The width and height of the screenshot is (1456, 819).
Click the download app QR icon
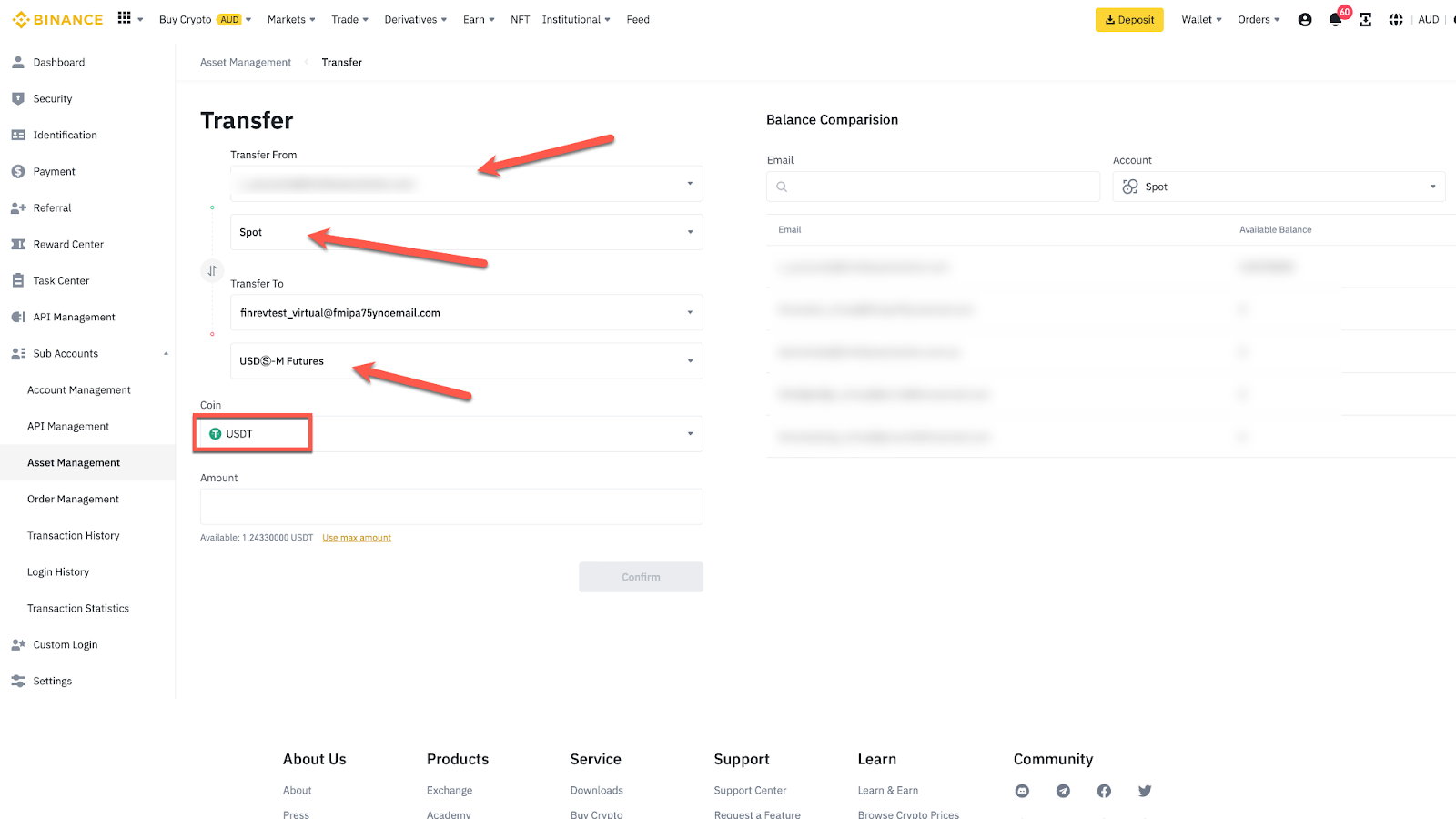pos(1365,19)
